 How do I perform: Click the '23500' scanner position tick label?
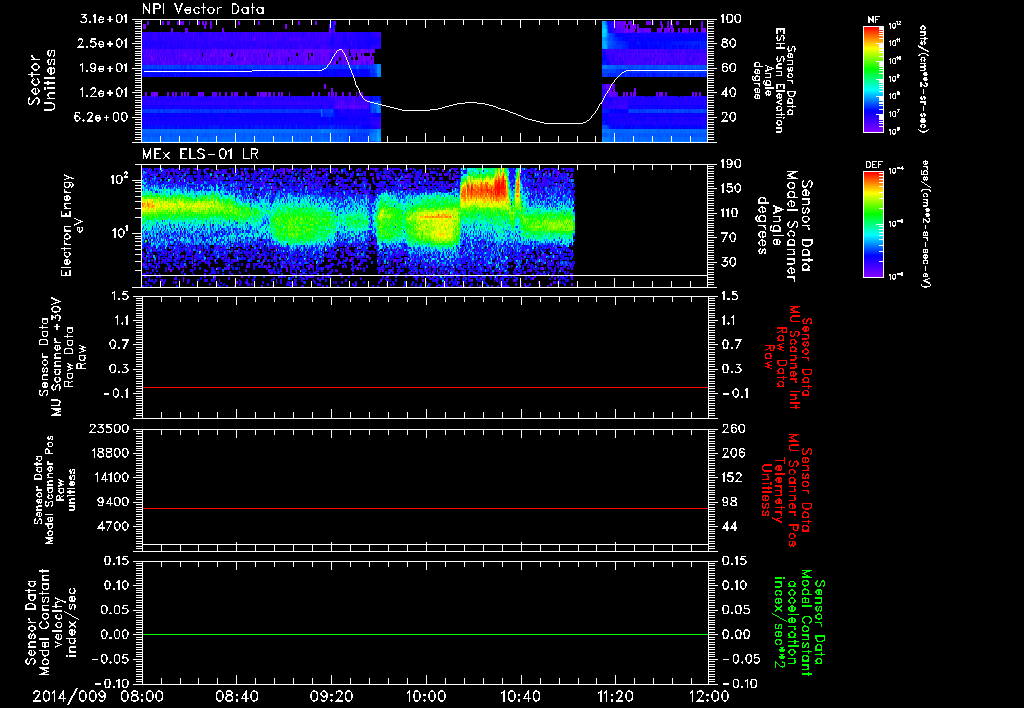[109, 428]
